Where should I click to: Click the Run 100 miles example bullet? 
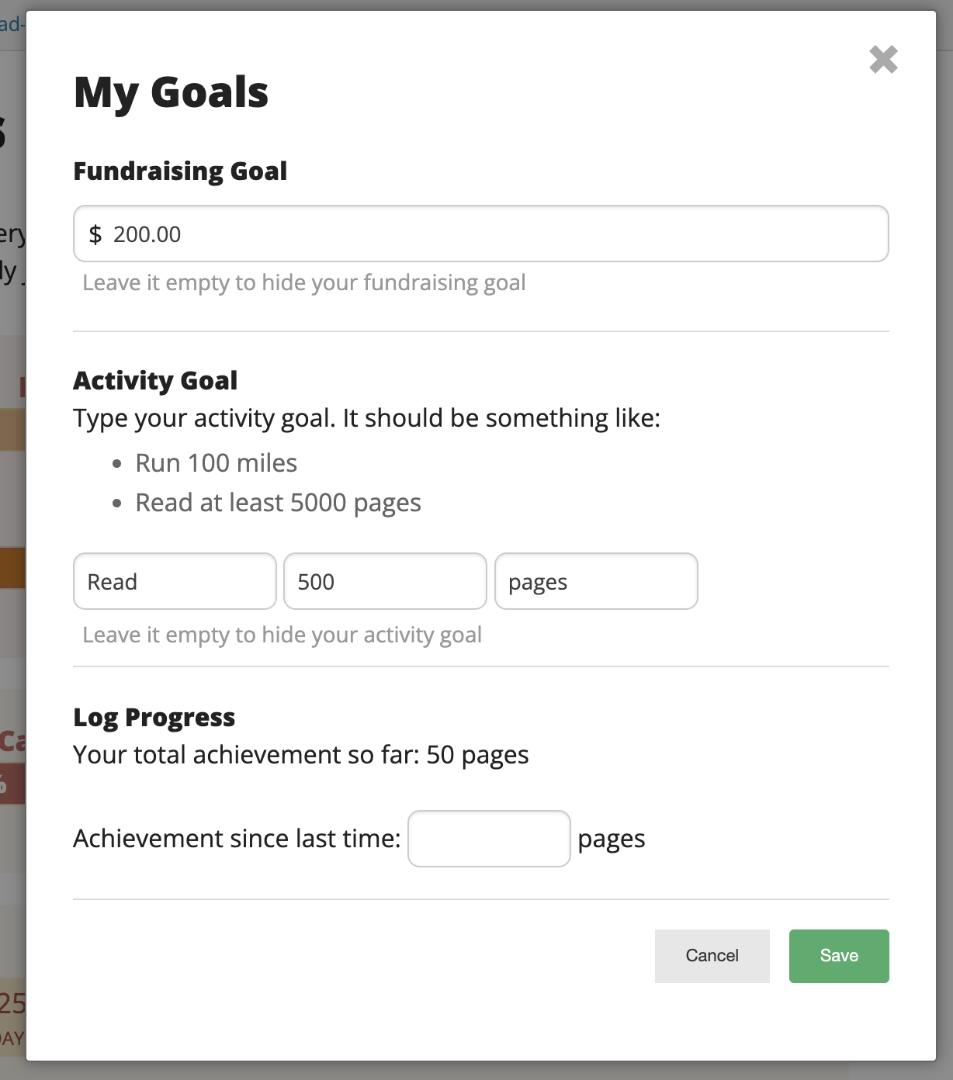[x=216, y=462]
